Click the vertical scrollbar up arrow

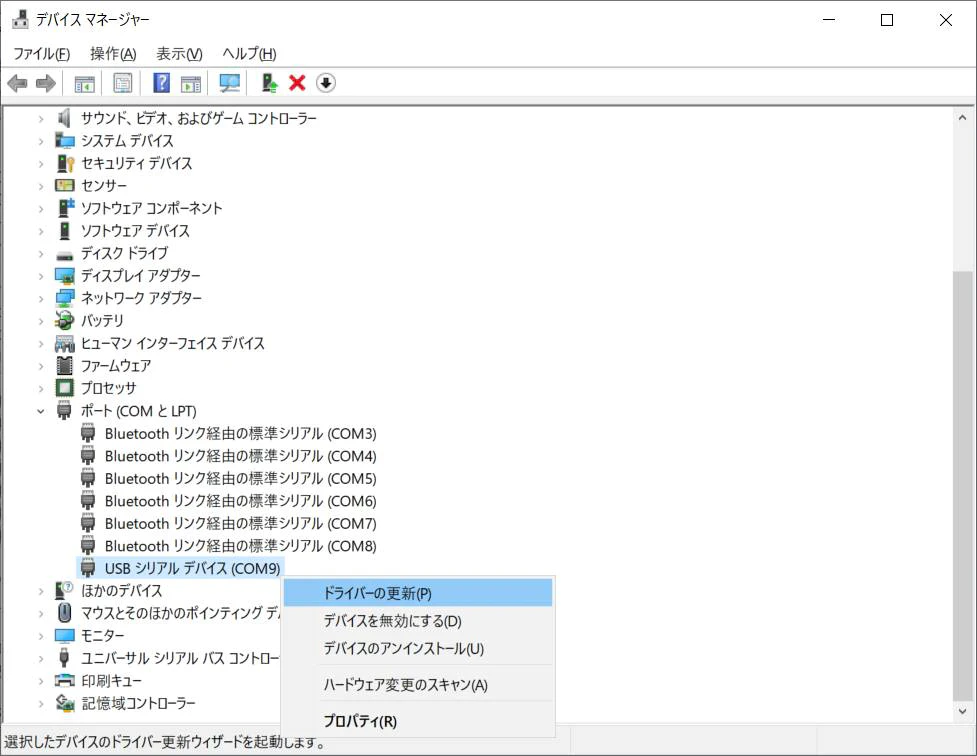click(x=962, y=117)
